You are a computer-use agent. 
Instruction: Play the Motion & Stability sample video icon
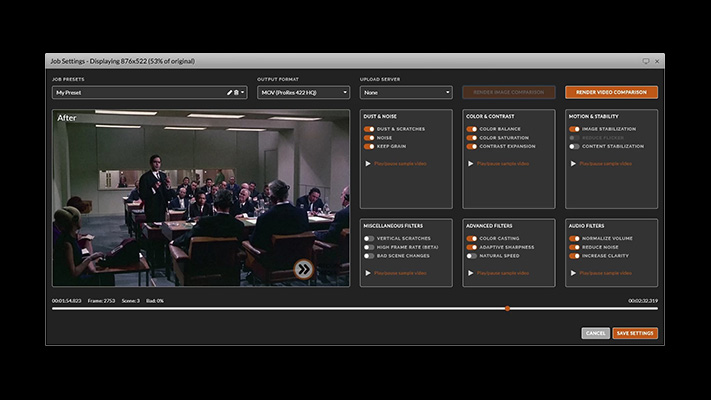point(573,164)
